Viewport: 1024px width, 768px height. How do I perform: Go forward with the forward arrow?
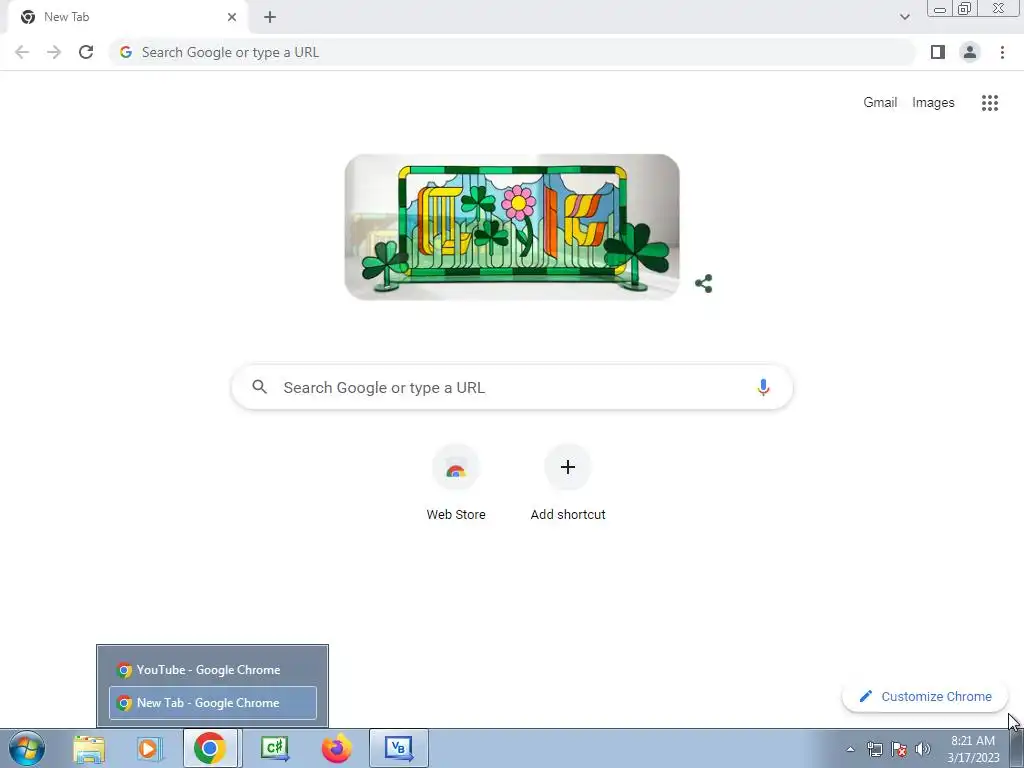54,52
